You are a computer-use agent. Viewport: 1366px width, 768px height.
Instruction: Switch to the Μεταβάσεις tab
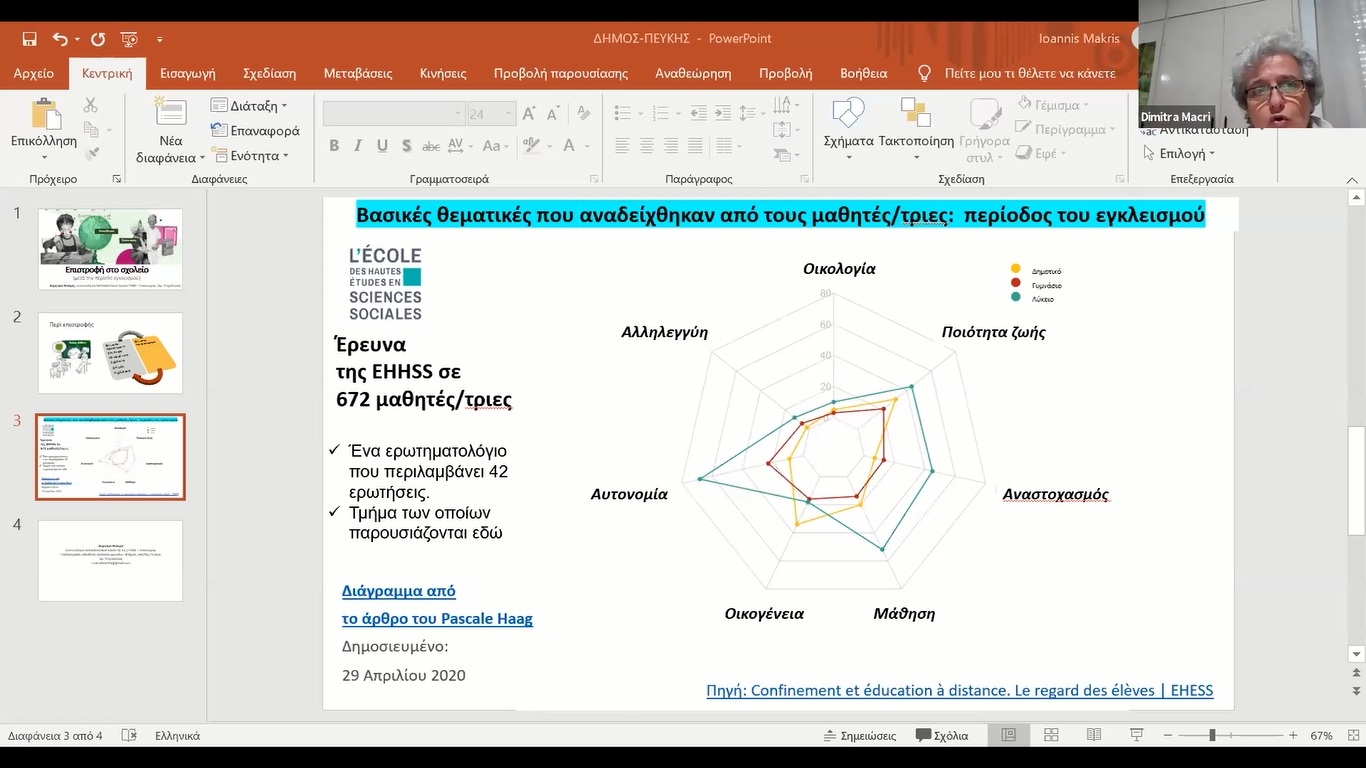click(358, 73)
